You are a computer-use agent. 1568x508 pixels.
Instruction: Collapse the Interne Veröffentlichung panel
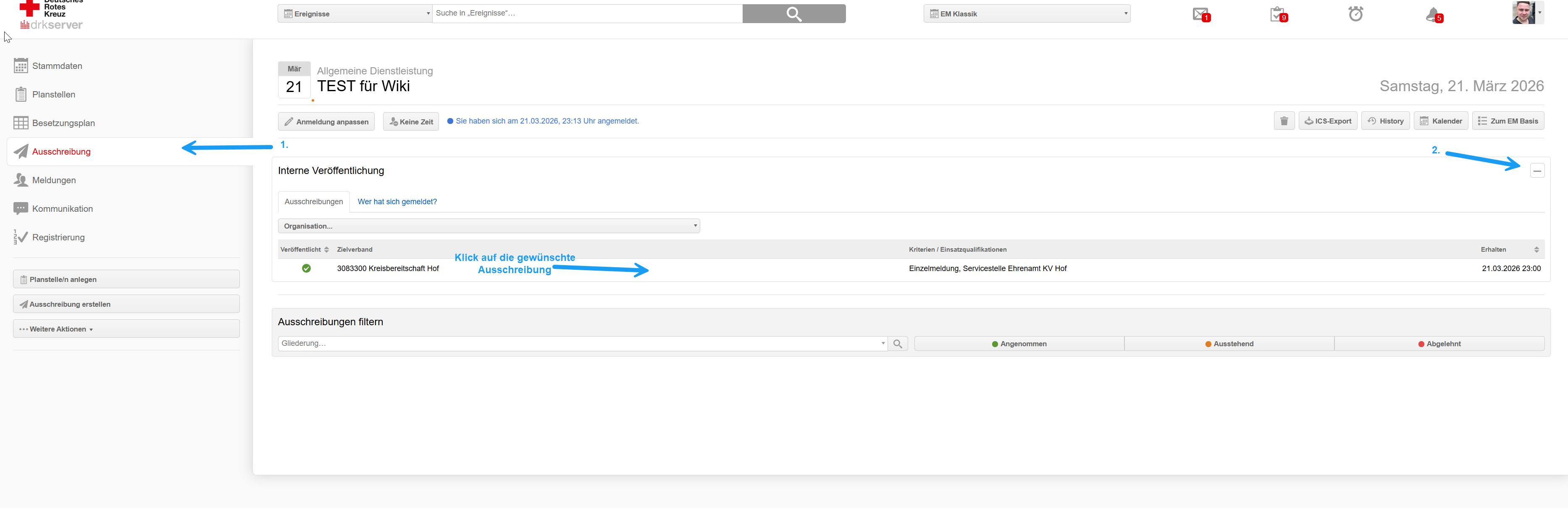pos(1537,171)
